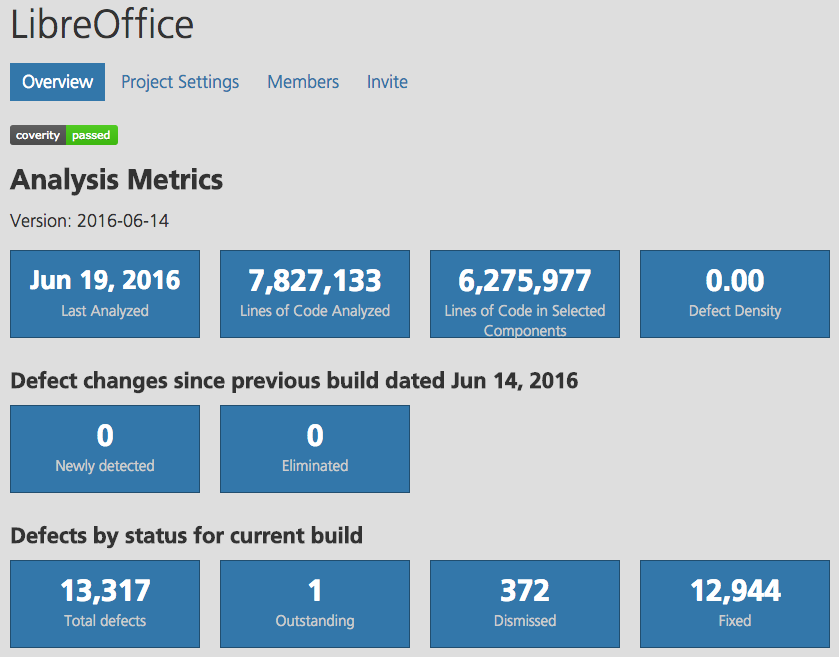View the 1 Outstanding defect tile
This screenshot has width=839, height=657.
point(315,604)
